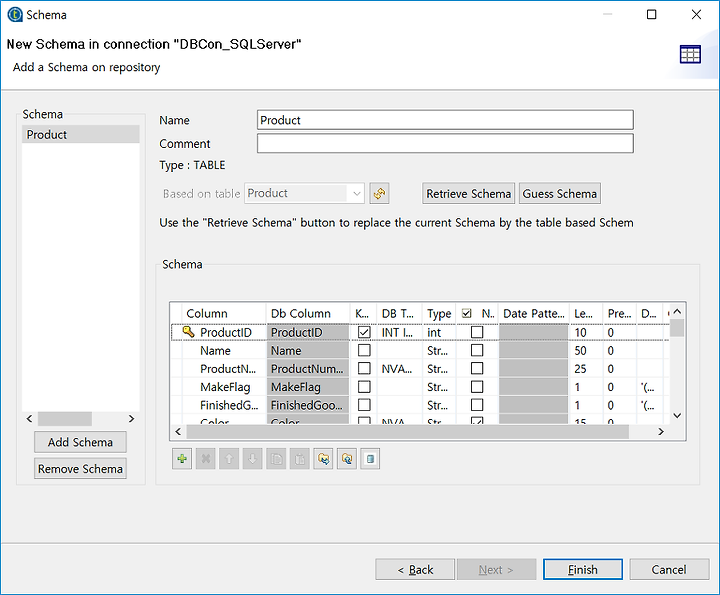
Task: Refresh table list icon beside Product combo
Action: pos(379,193)
